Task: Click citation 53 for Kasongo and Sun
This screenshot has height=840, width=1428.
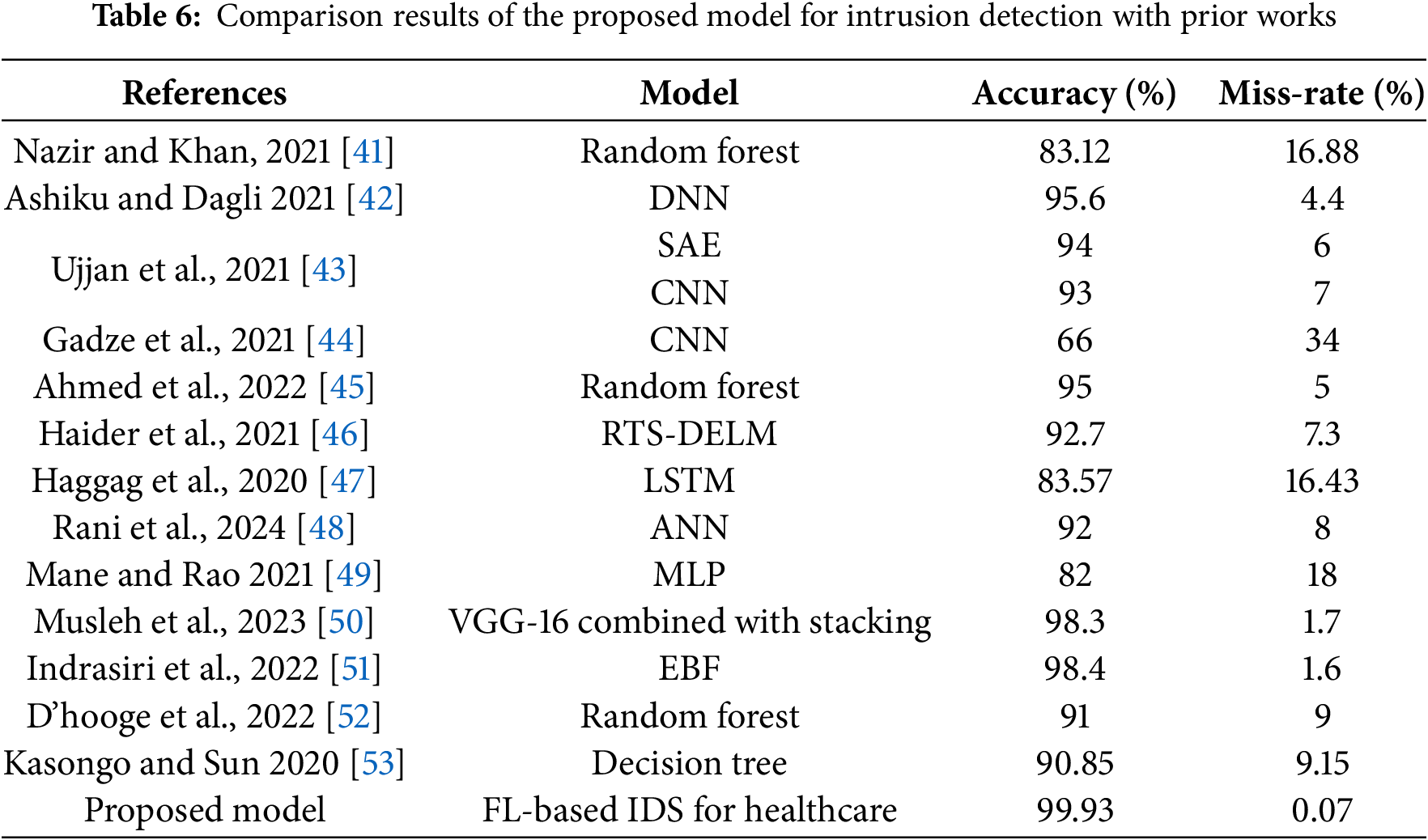Action: tap(377, 763)
